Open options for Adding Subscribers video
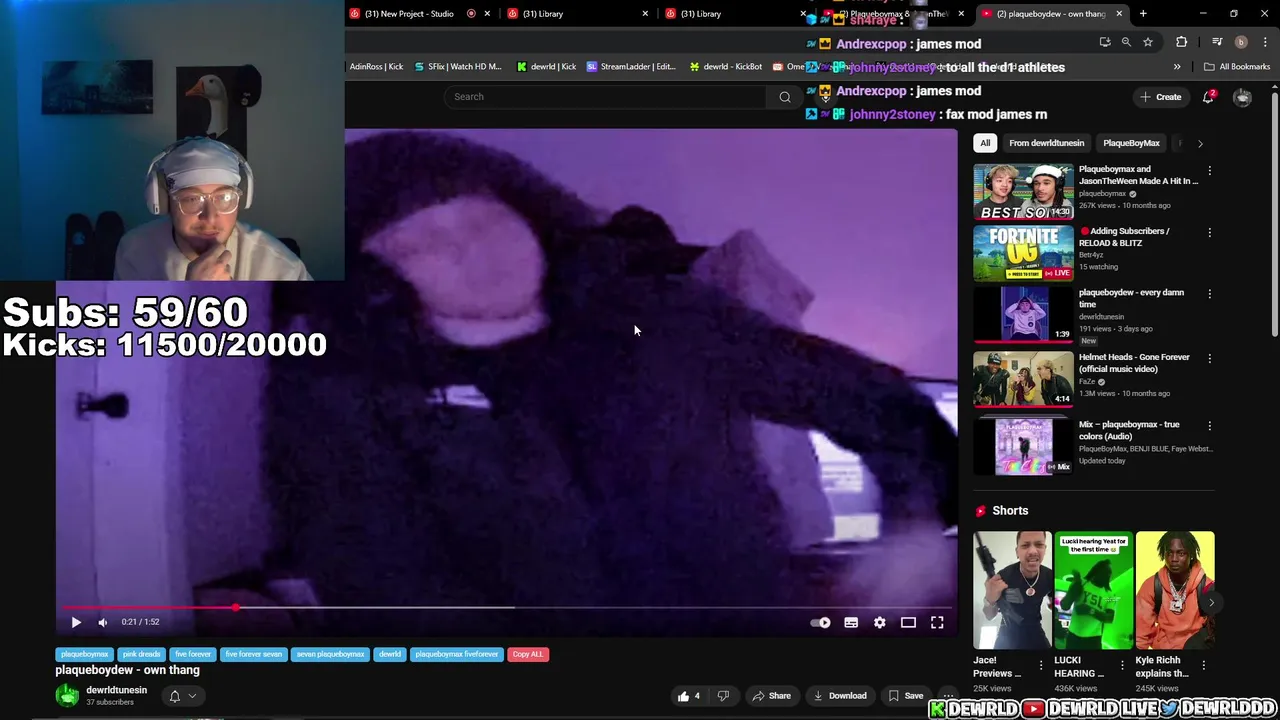Screen dimensions: 1280x720 point(1209,233)
